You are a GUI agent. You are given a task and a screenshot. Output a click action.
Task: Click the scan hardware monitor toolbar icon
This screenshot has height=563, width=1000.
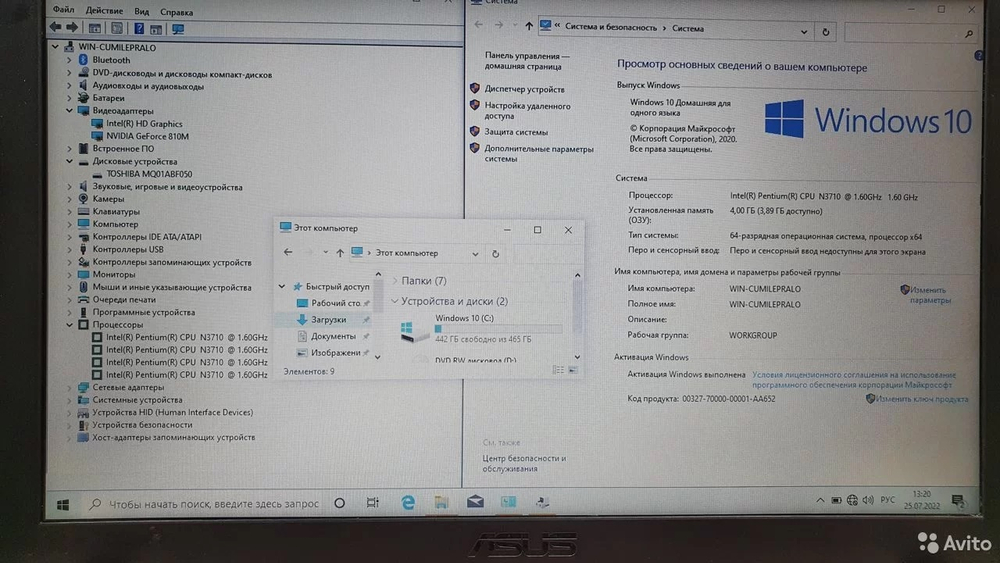tap(178, 29)
